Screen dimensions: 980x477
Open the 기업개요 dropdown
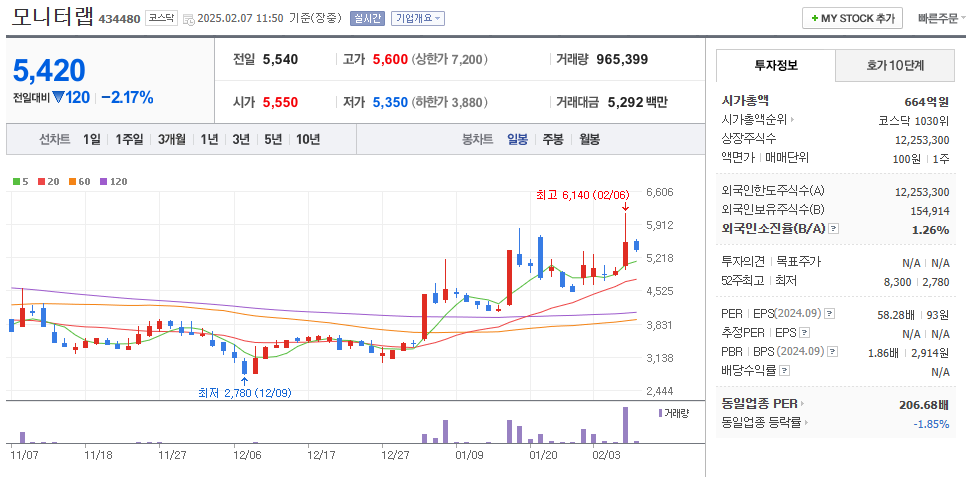click(418, 18)
